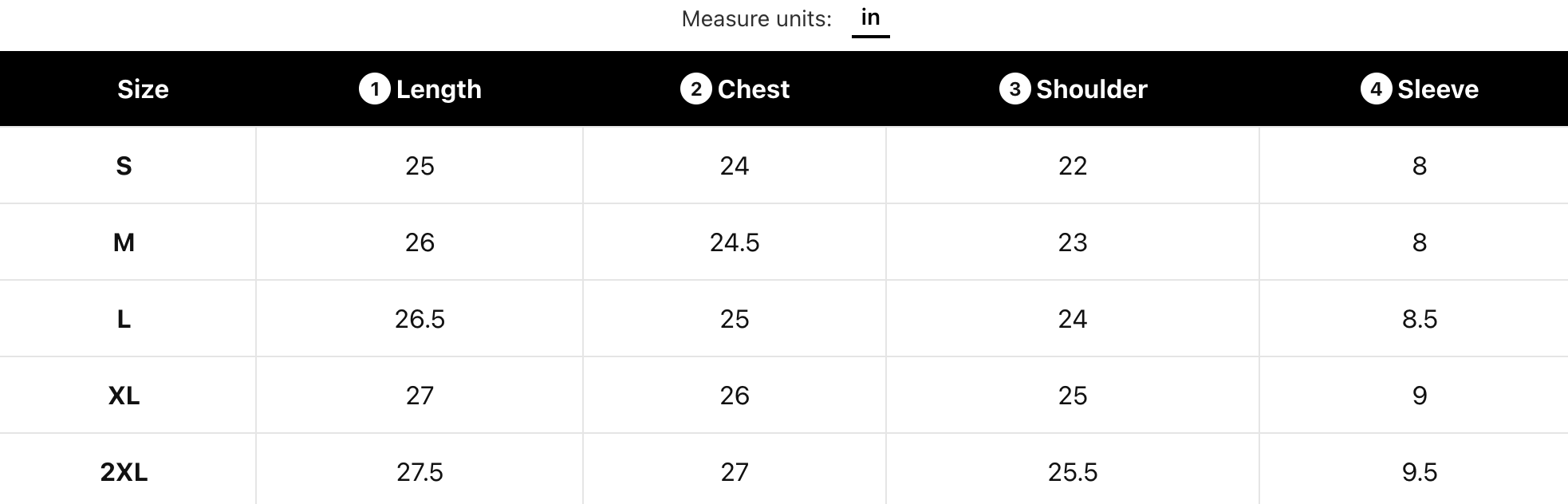Click the 26.5 length value for L
Viewport: 1568px width, 504px height.
pos(420,319)
